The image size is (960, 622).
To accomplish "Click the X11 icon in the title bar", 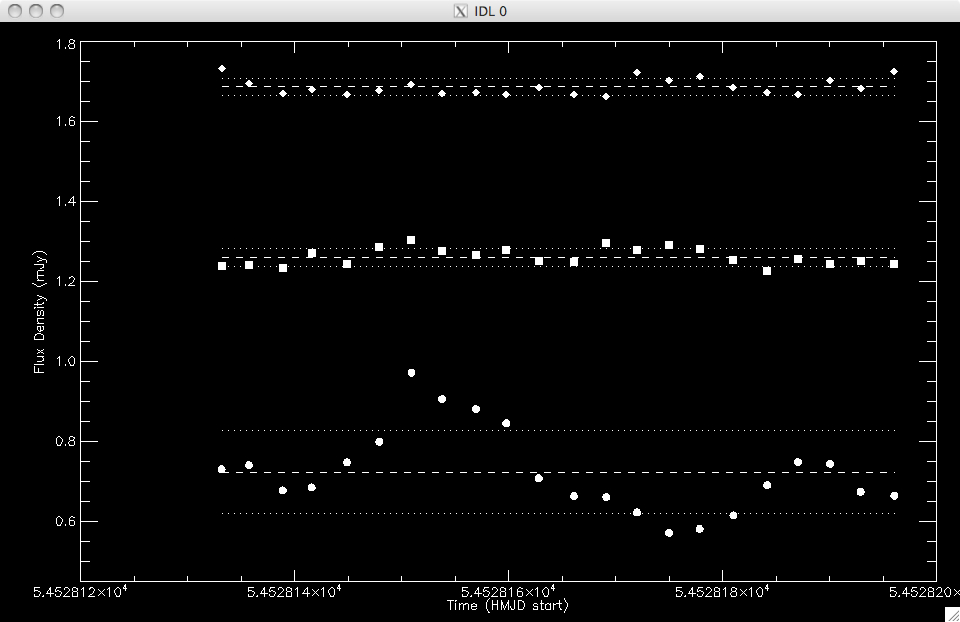I will click(460, 11).
